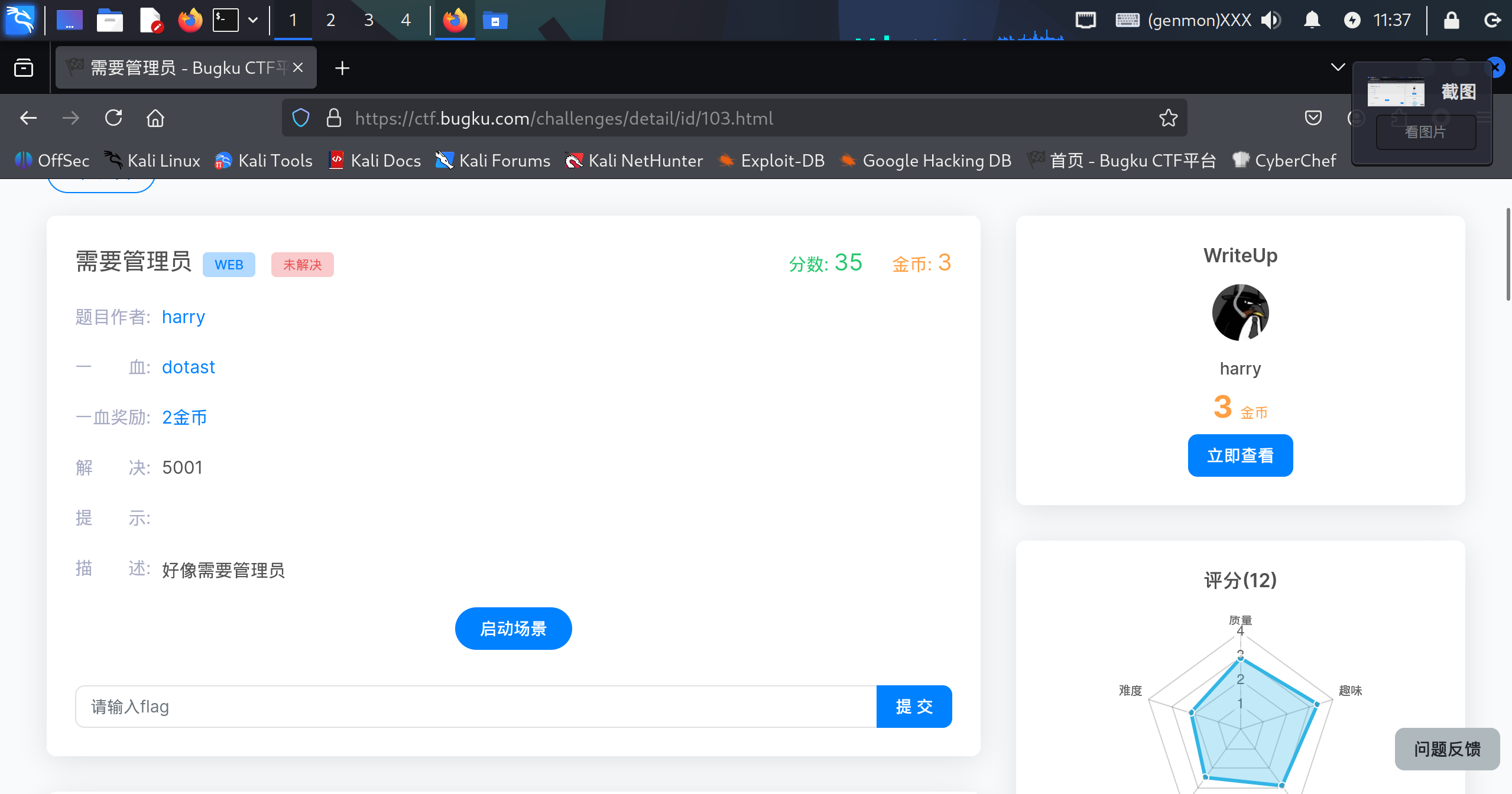Click the notification bell in system tray
This screenshot has width=1512, height=794.
[1312, 20]
